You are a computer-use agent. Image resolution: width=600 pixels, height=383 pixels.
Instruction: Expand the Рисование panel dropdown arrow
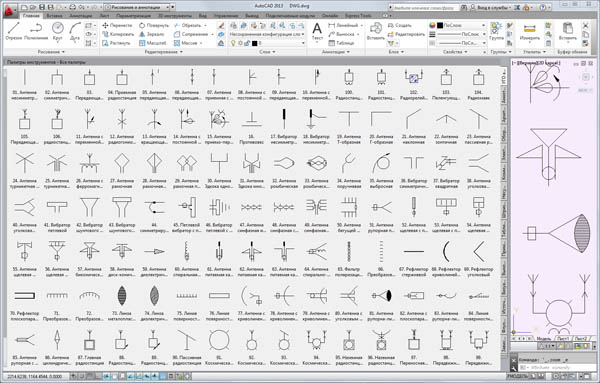63,52
